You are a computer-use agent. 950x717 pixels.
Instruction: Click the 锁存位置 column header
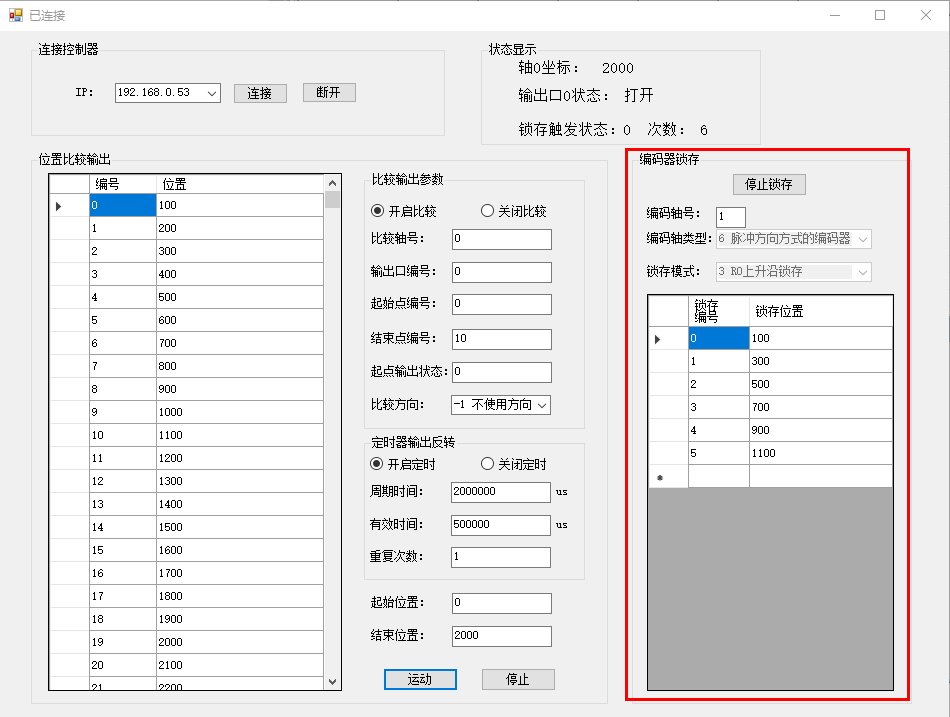[821, 312]
